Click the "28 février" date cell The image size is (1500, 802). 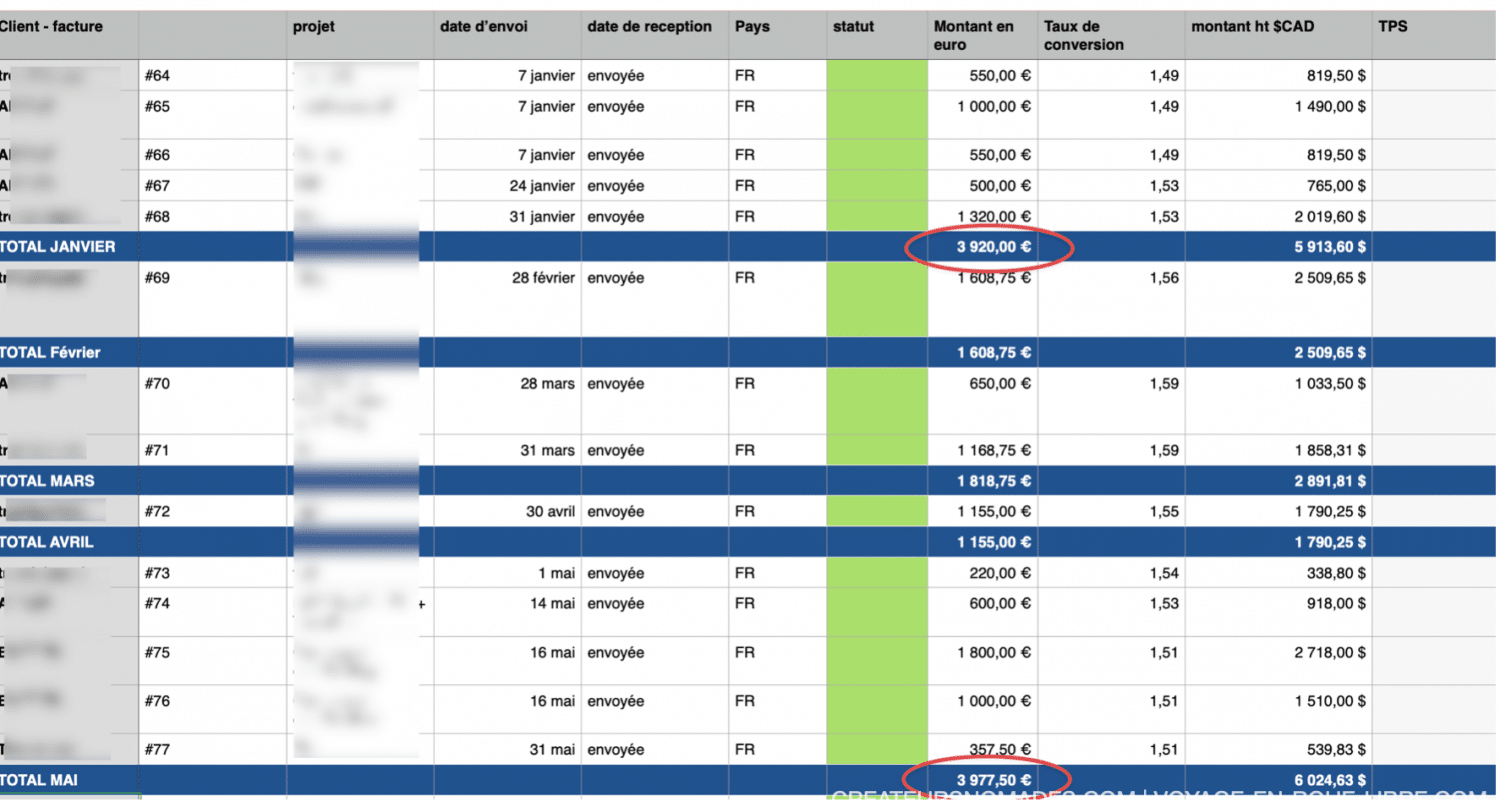pos(543,278)
